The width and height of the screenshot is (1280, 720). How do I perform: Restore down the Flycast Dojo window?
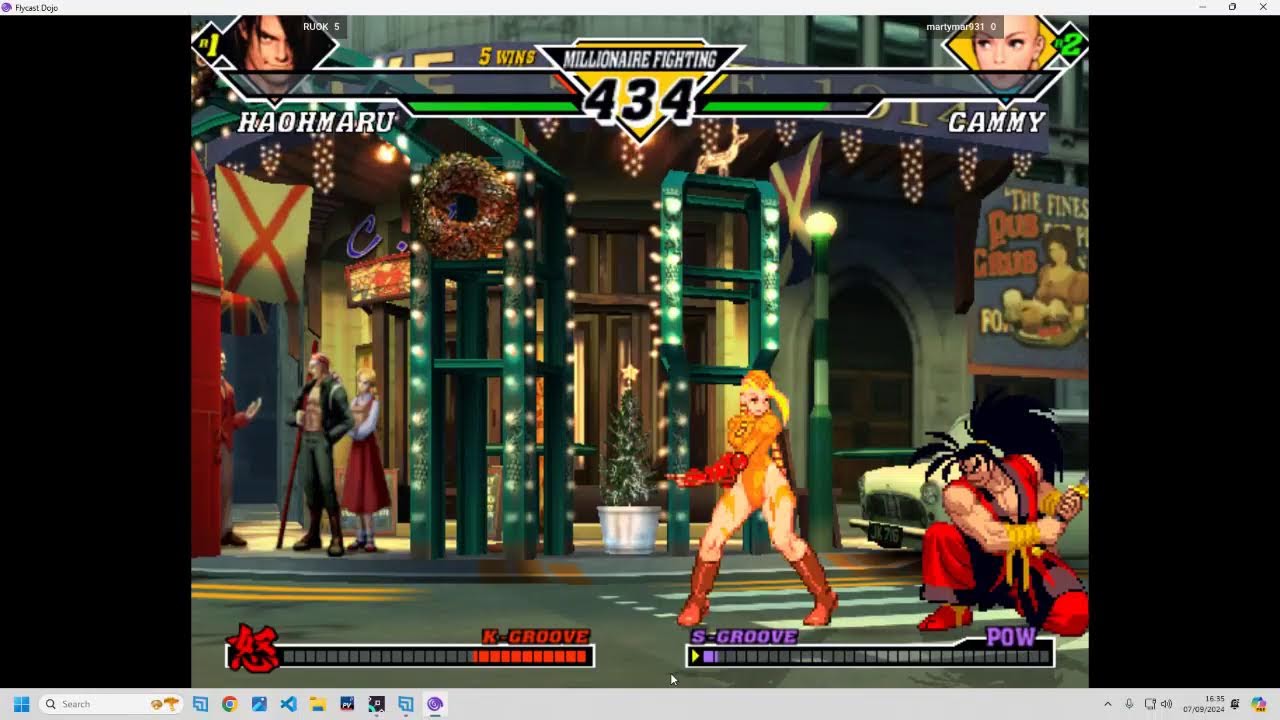coord(1232,7)
